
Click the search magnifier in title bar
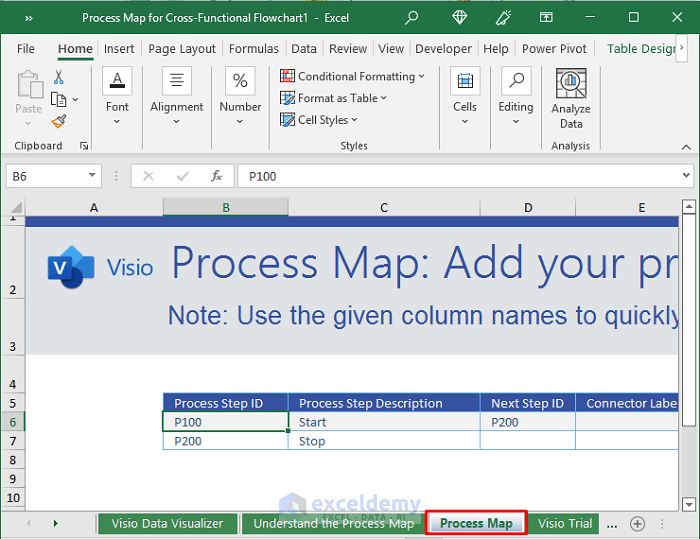[x=411, y=18]
